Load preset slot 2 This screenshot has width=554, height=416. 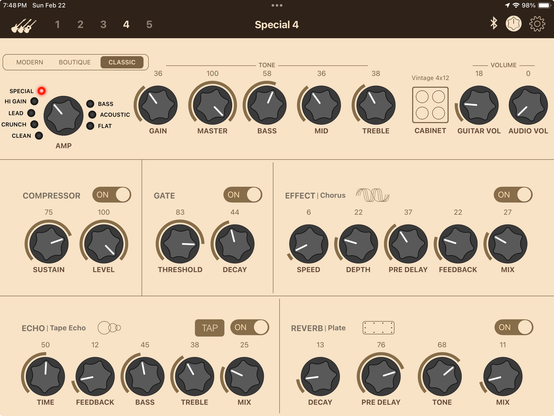pyautogui.click(x=81, y=24)
